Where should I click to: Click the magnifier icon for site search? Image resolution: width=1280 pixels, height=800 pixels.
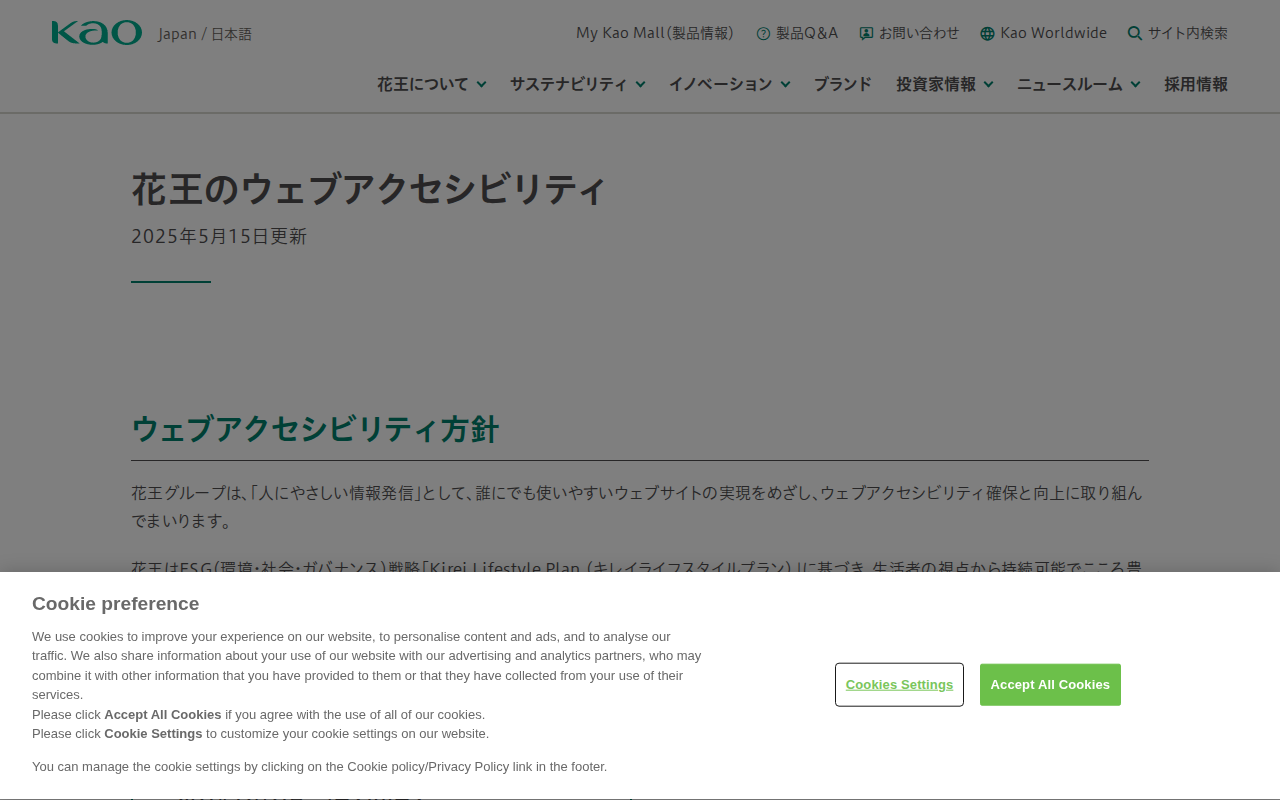click(x=1135, y=33)
